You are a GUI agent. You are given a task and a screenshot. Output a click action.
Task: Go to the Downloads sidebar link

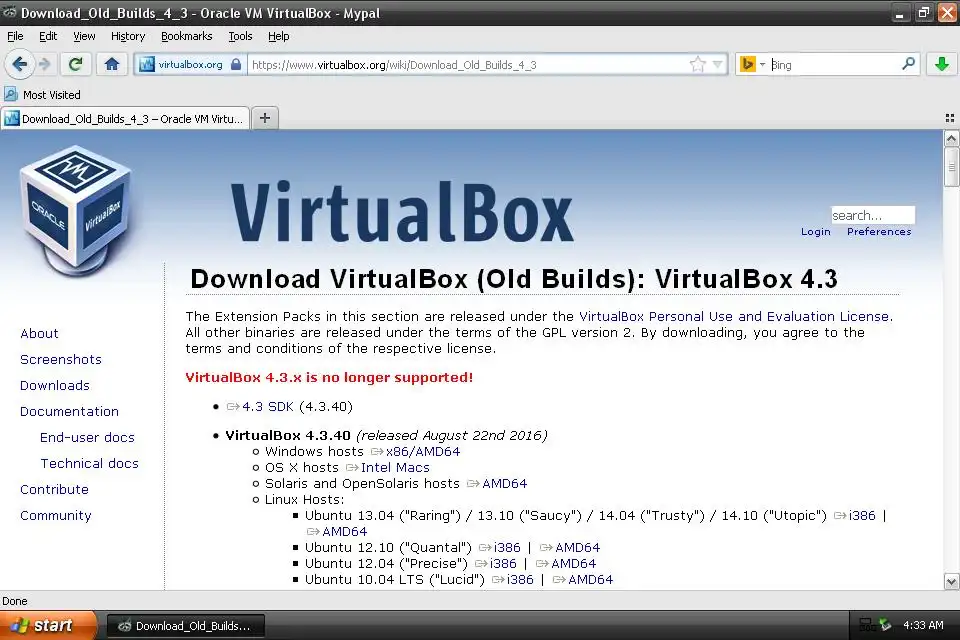point(54,385)
